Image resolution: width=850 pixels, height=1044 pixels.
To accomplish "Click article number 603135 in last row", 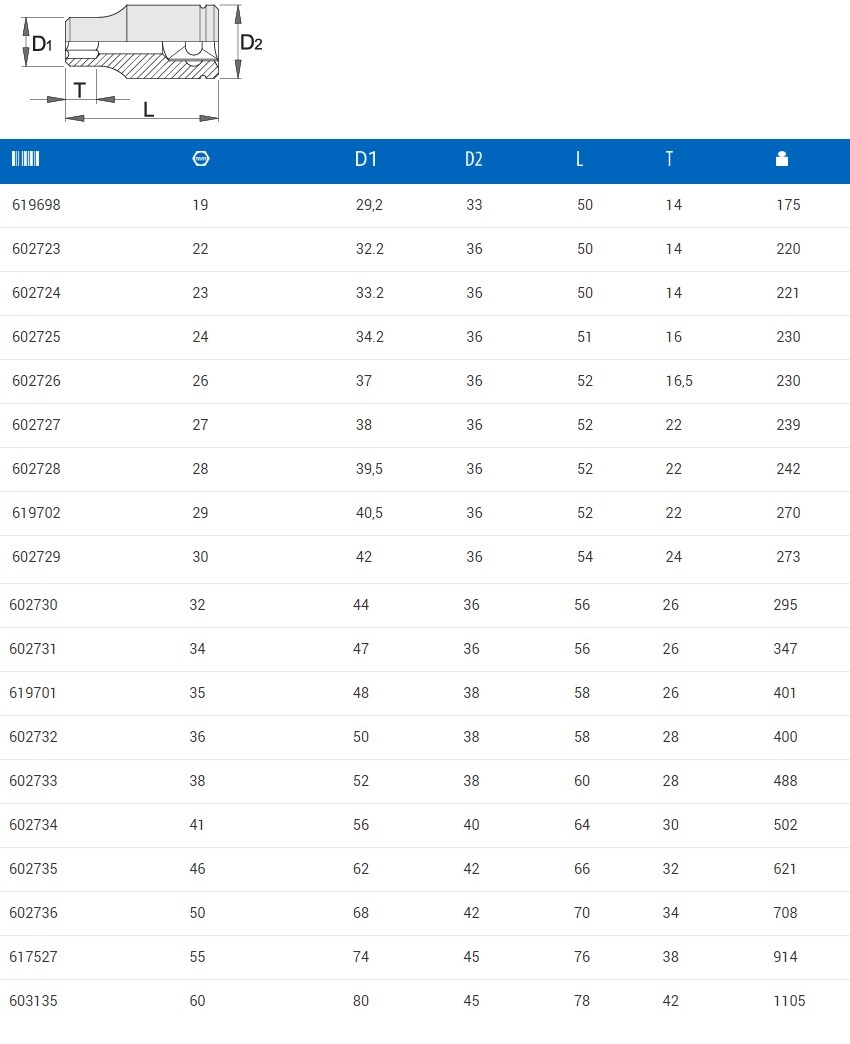I will [x=33, y=1001].
